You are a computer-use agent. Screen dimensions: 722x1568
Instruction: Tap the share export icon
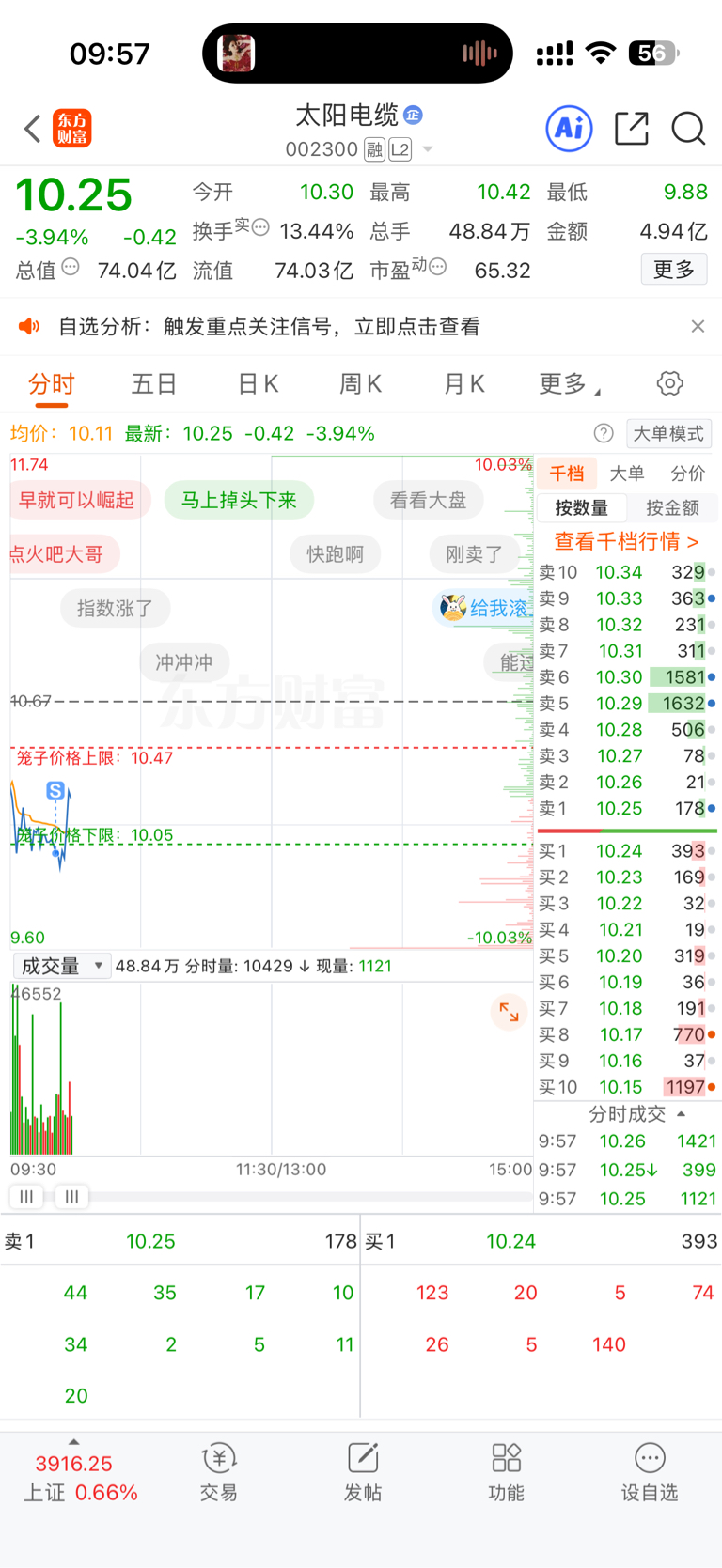632,128
